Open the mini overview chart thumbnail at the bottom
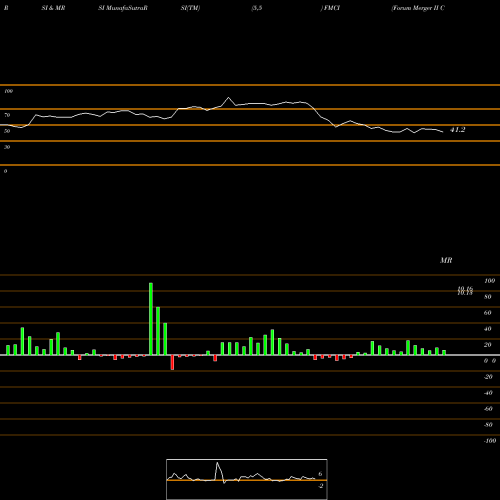 point(247,479)
